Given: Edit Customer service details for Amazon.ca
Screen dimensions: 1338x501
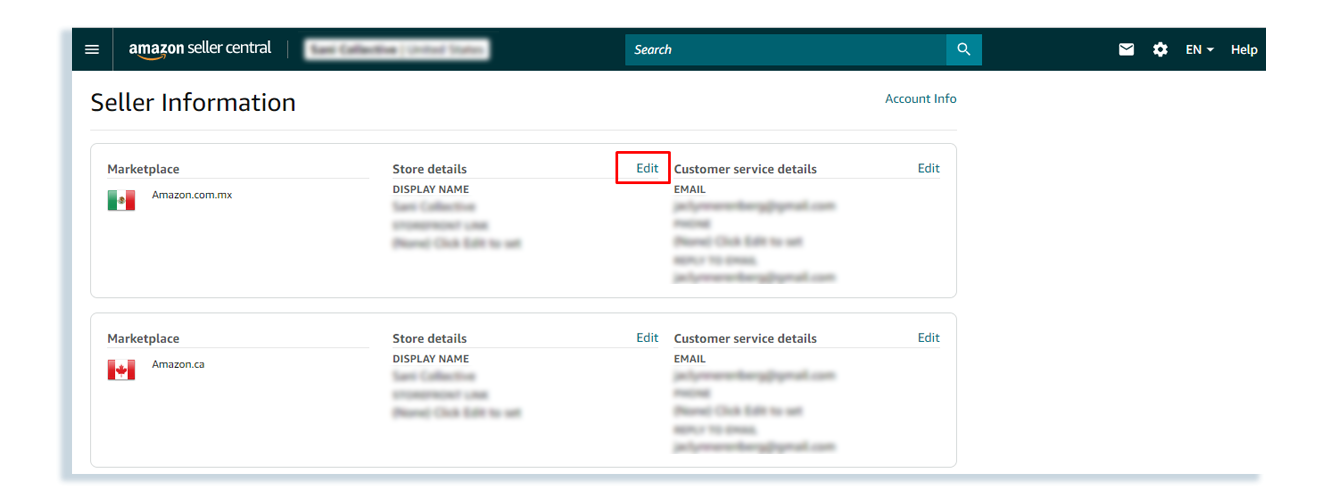Looking at the screenshot, I should [x=929, y=338].
